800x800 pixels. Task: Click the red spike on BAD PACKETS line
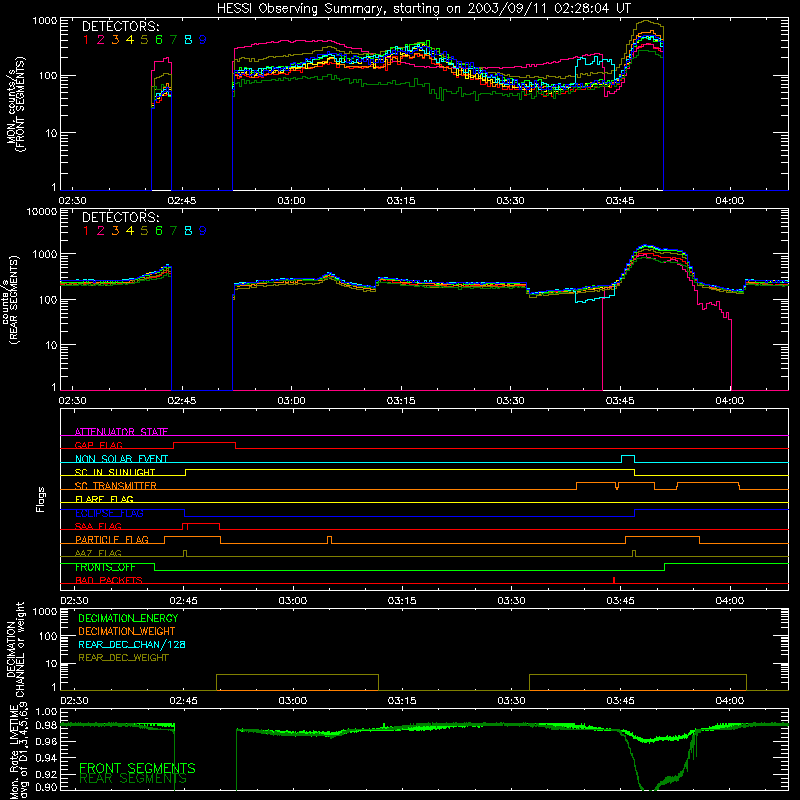point(614,580)
